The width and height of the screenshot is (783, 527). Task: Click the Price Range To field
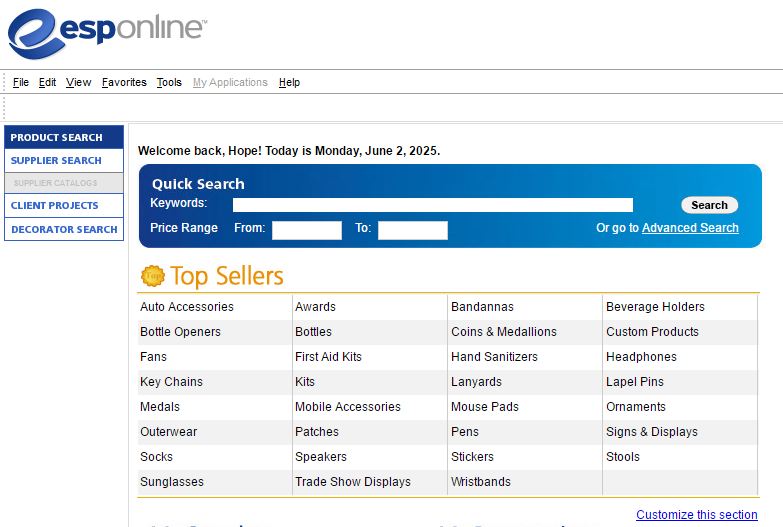[x=413, y=230]
